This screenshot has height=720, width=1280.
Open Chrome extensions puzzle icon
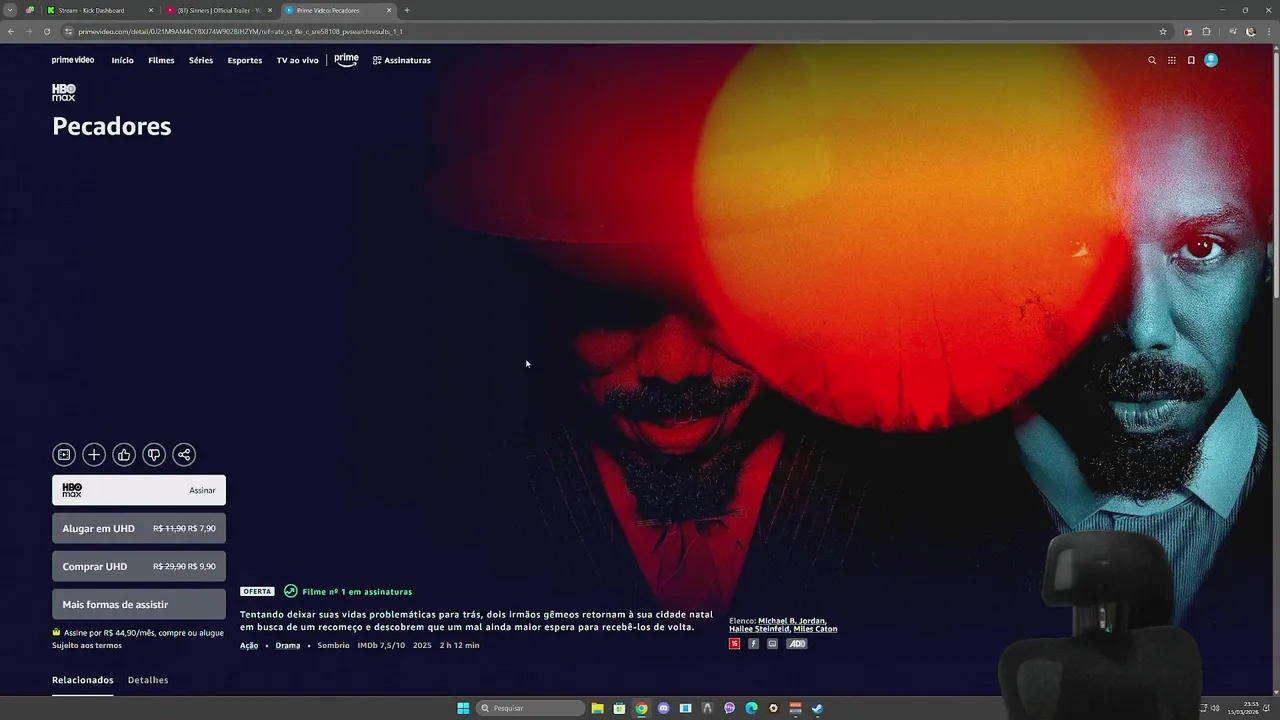(1206, 31)
